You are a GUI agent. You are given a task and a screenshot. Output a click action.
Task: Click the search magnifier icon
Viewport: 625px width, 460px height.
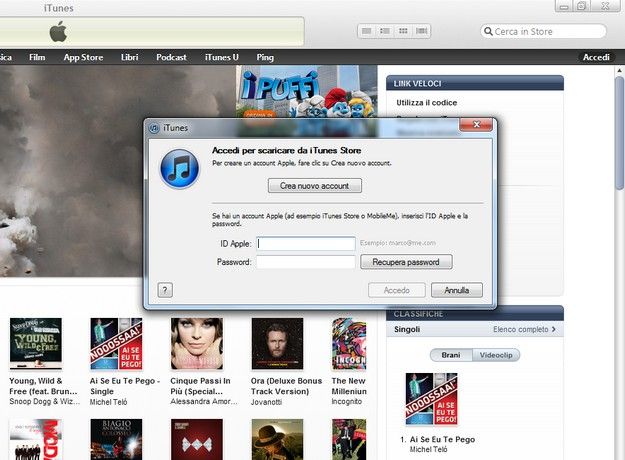(x=488, y=31)
